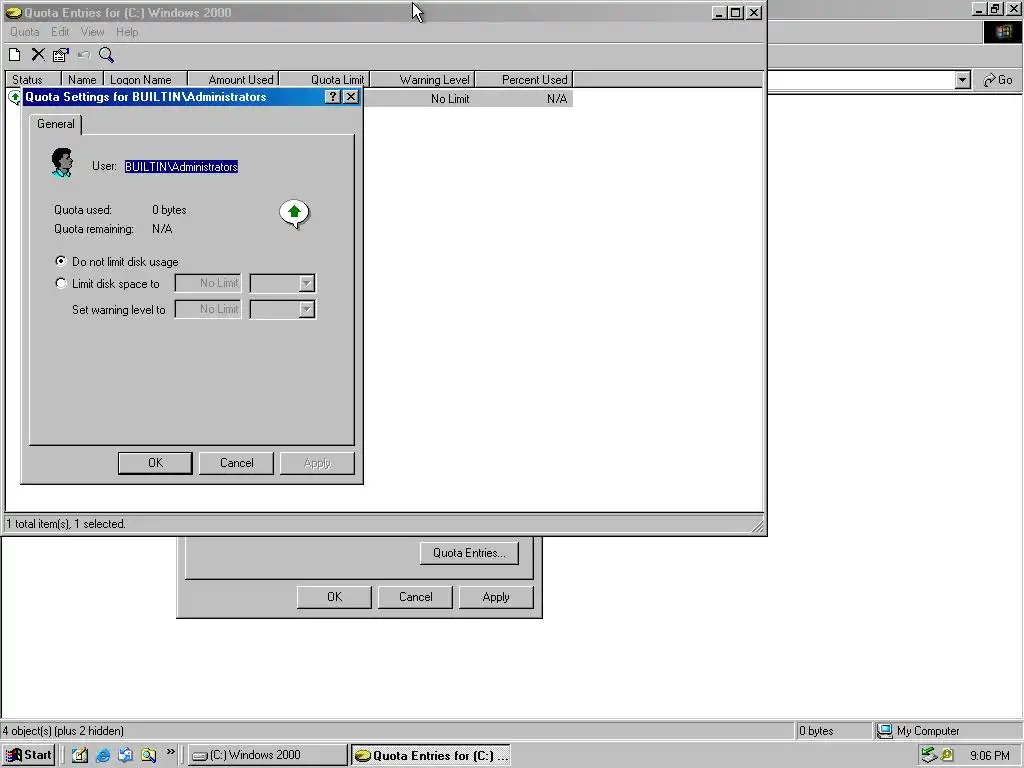
Task: Click the Delete Quota Entry X icon
Action: pos(38,55)
